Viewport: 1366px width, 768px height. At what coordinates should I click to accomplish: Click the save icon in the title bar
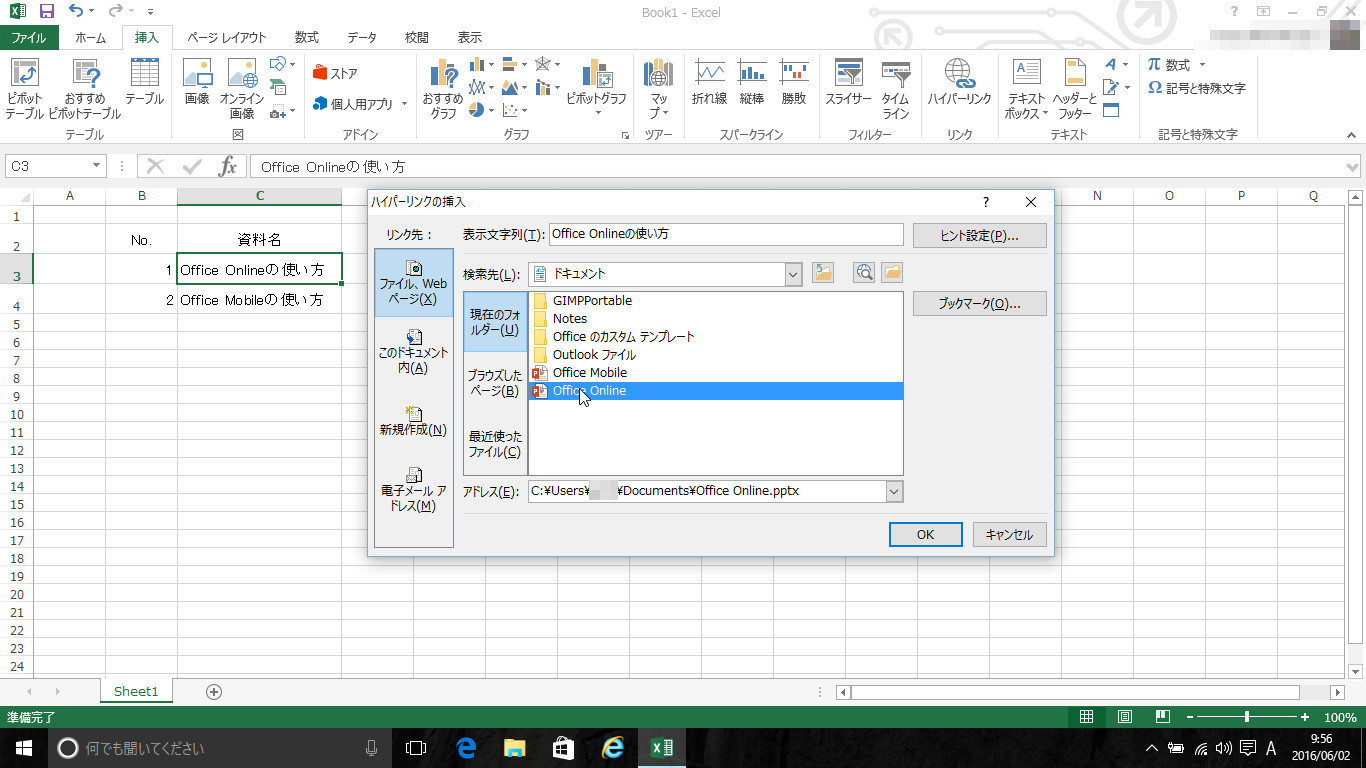click(x=46, y=12)
